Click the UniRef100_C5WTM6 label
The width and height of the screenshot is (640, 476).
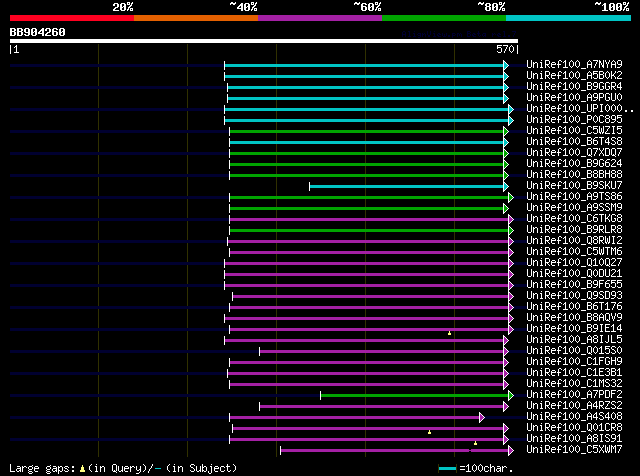[574, 252]
